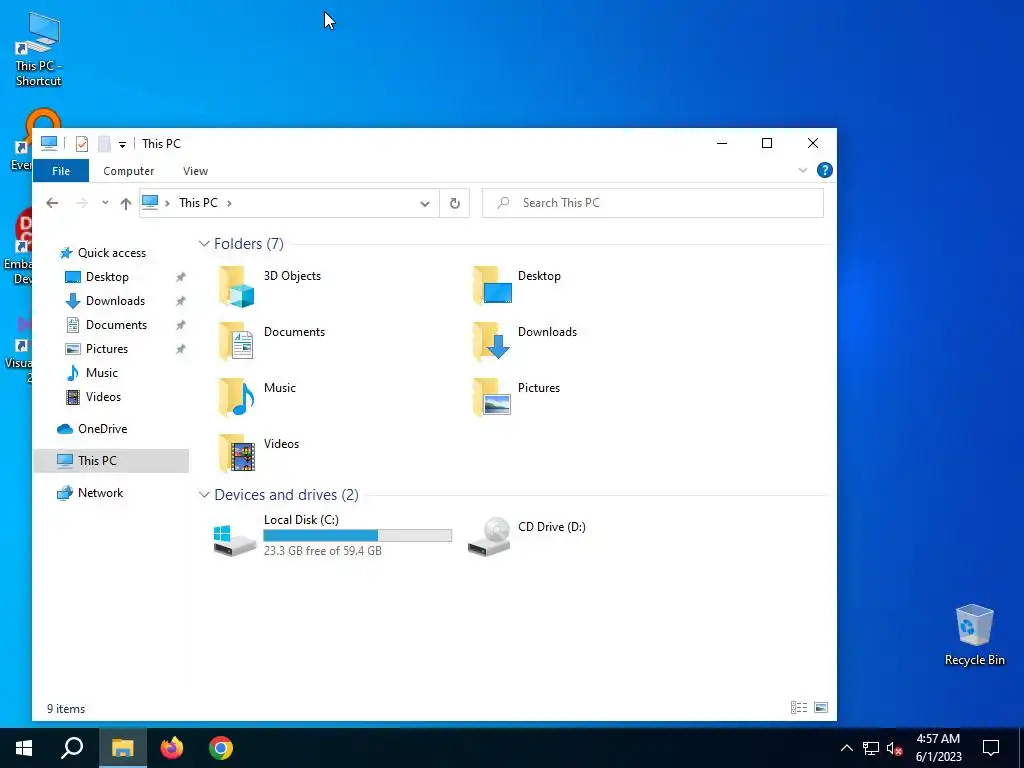This screenshot has width=1024, height=768.
Task: Select This PC in navigation pane
Action: pos(111,461)
